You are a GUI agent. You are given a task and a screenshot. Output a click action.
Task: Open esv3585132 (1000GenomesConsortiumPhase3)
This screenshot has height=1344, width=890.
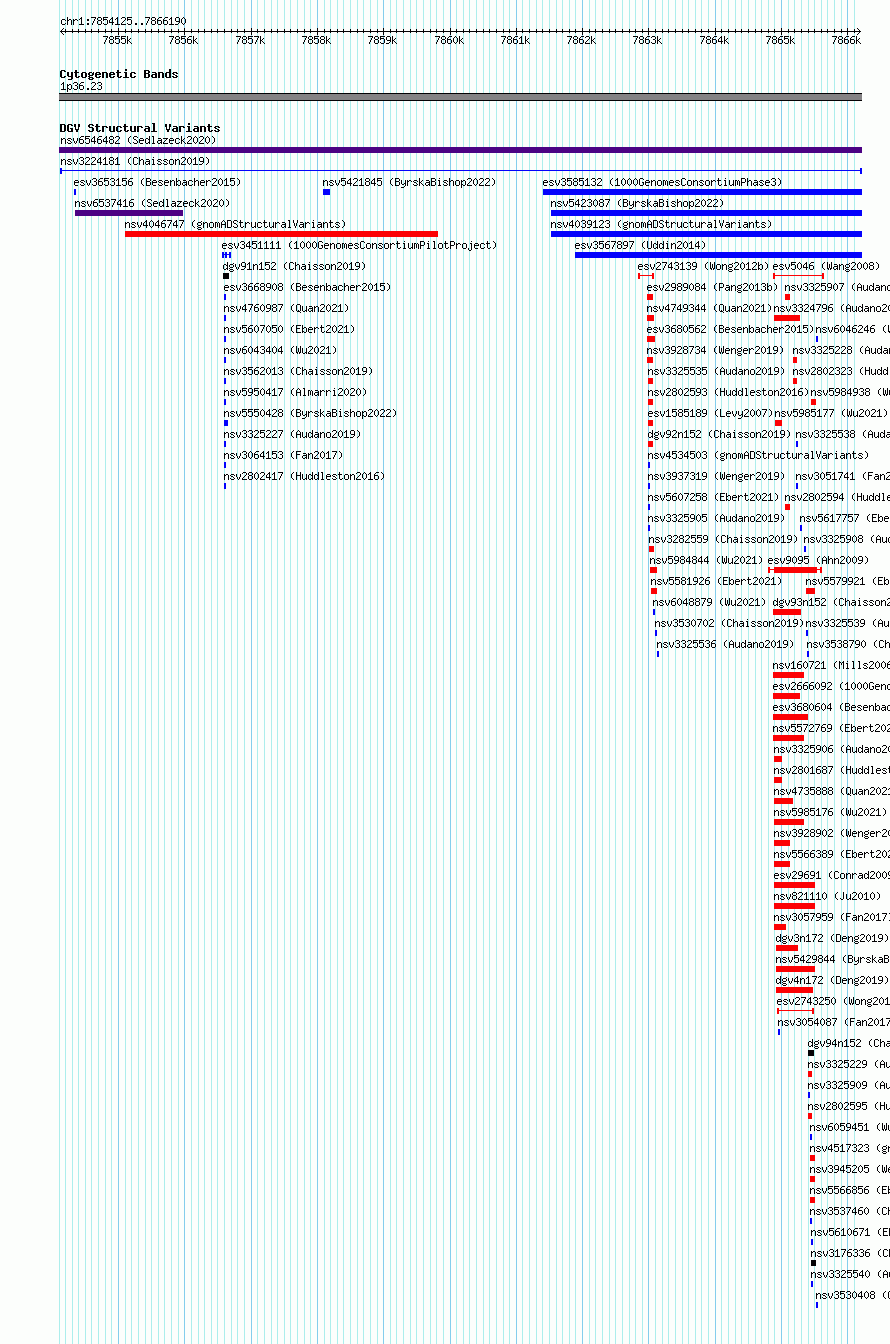click(663, 182)
